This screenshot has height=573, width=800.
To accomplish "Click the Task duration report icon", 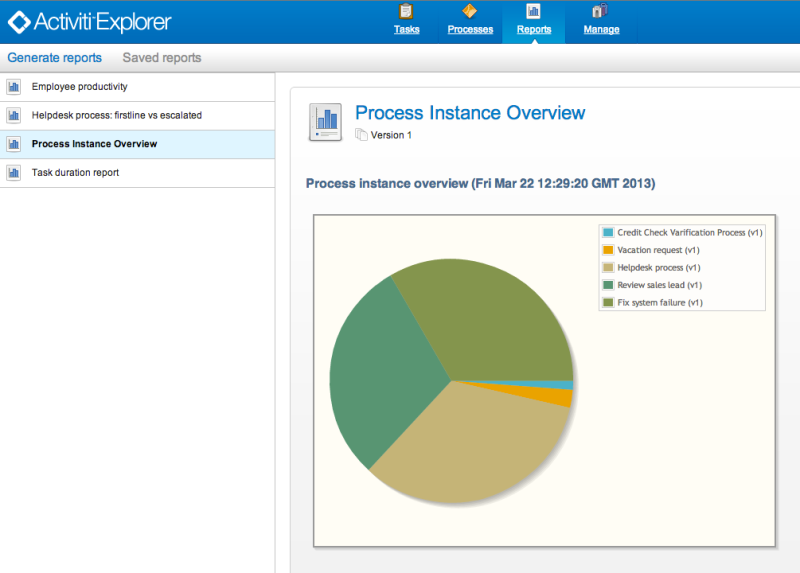I will [x=14, y=173].
